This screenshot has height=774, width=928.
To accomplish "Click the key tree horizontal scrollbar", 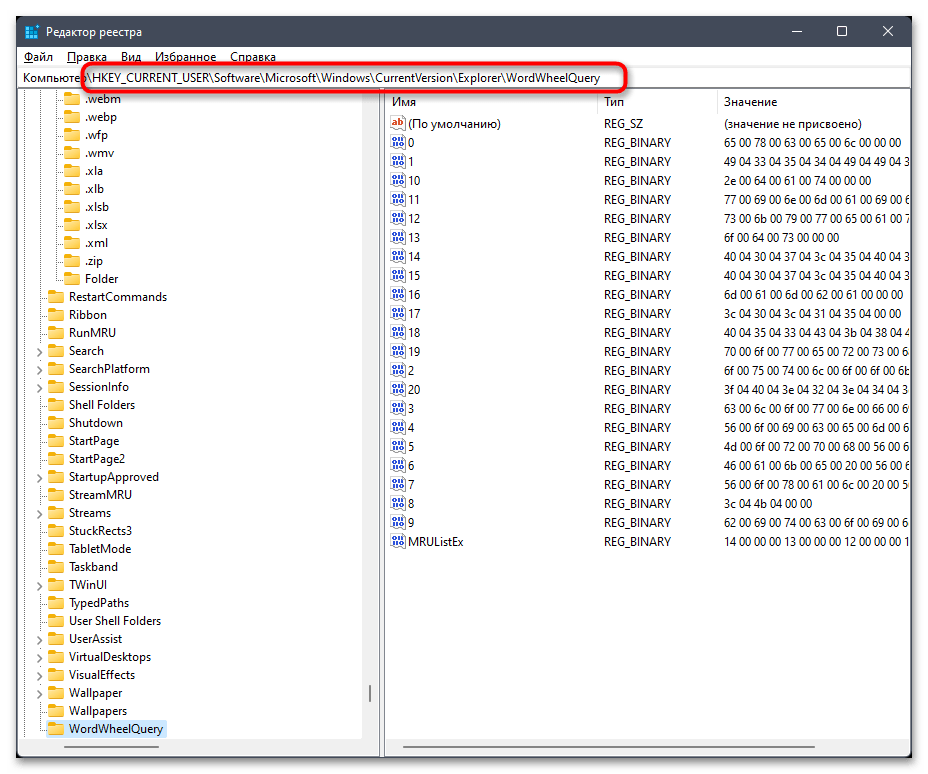I will coord(111,747).
